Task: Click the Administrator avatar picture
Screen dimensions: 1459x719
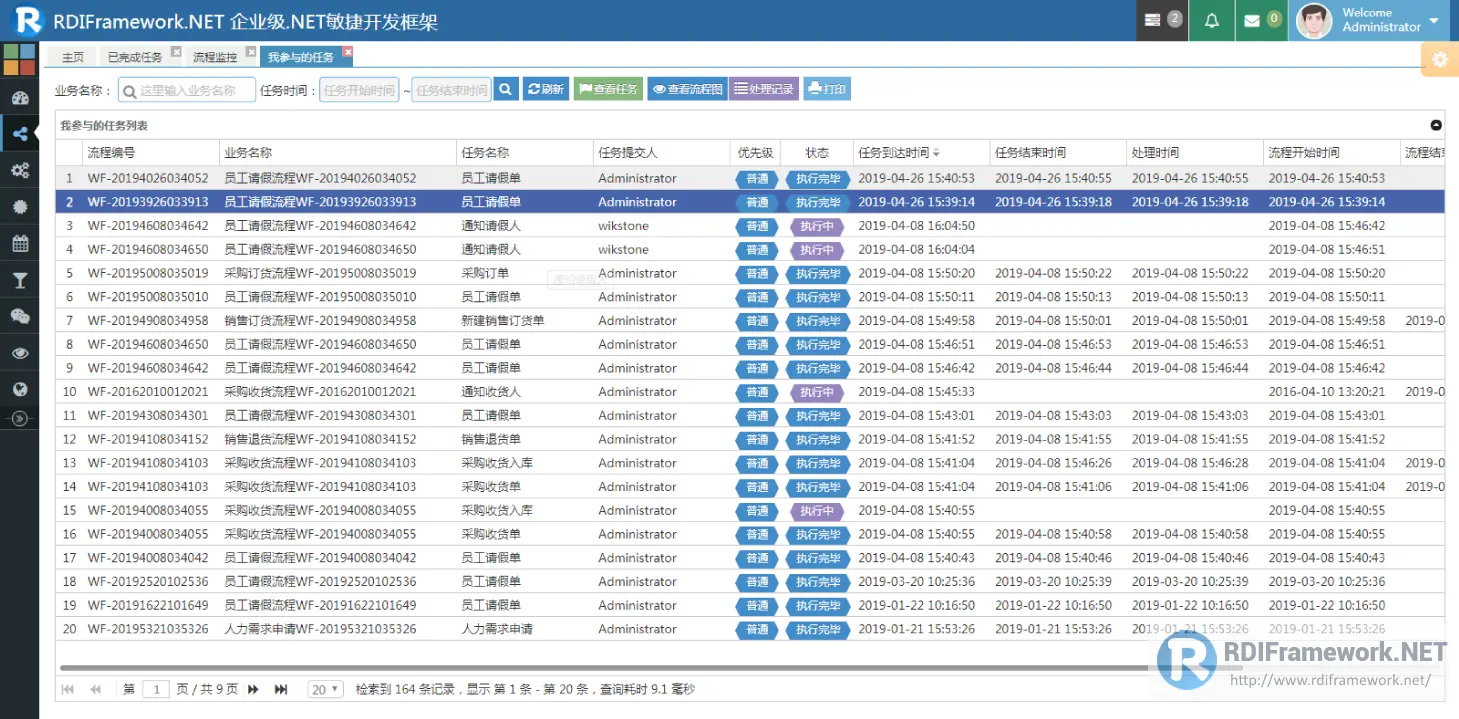Action: tap(1313, 21)
